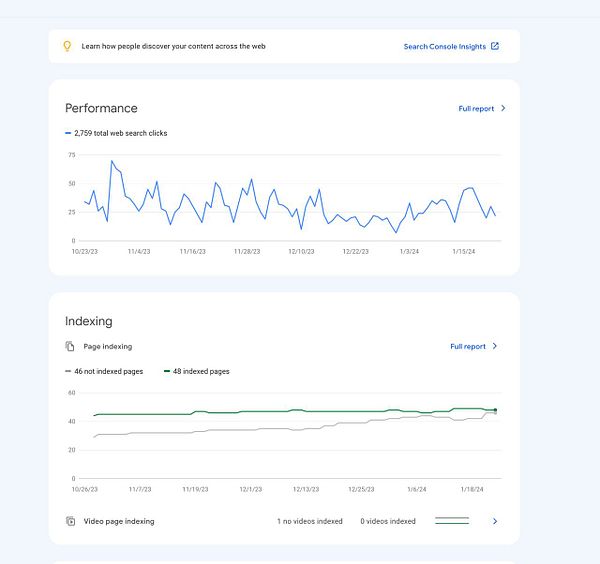This screenshot has height=564, width=600.
Task: Select the Page indexing label
Action: click(107, 346)
